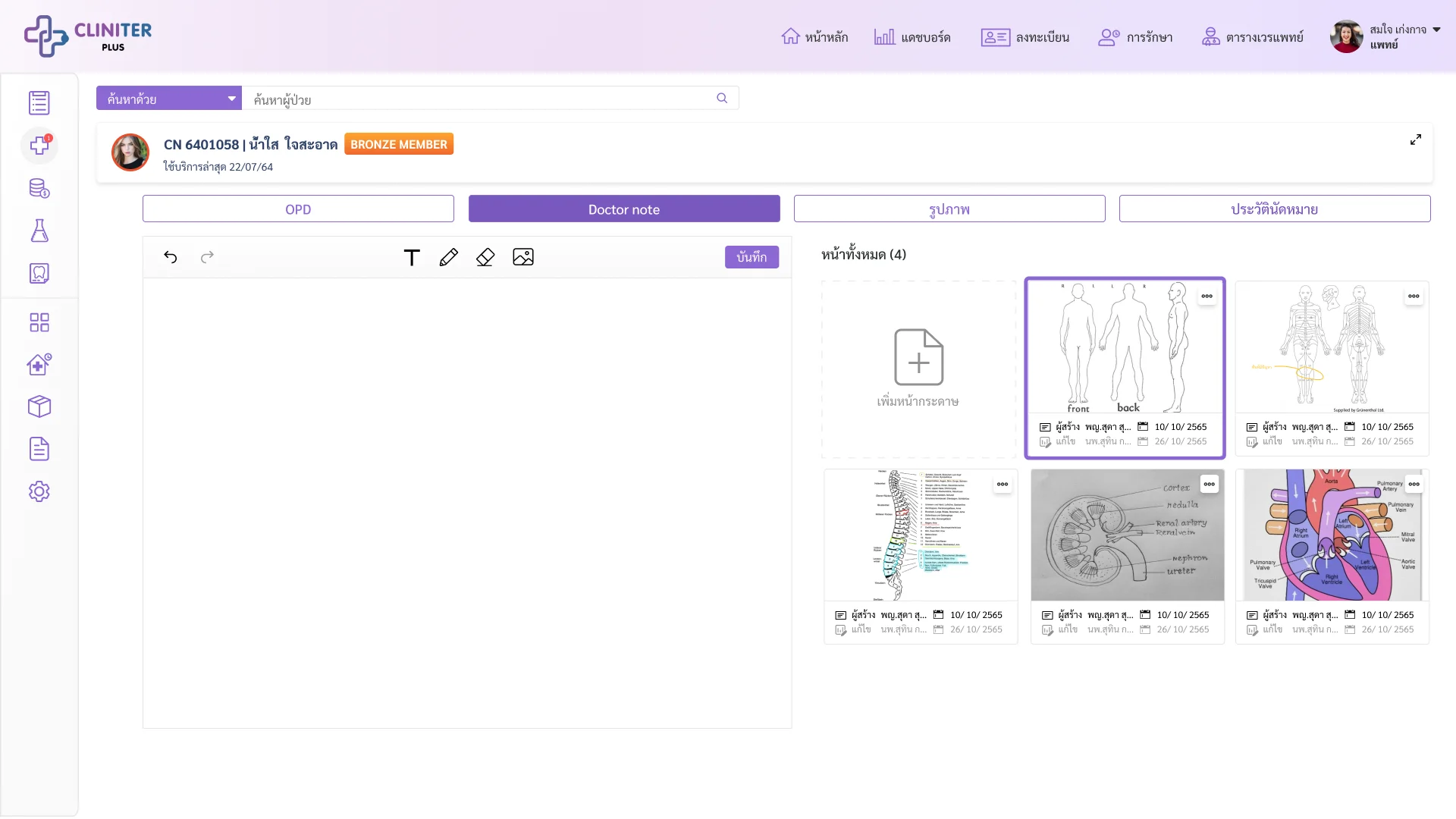Viewport: 1456px width, 819px height.
Task: Open the settings gear in the sidebar
Action: [39, 491]
